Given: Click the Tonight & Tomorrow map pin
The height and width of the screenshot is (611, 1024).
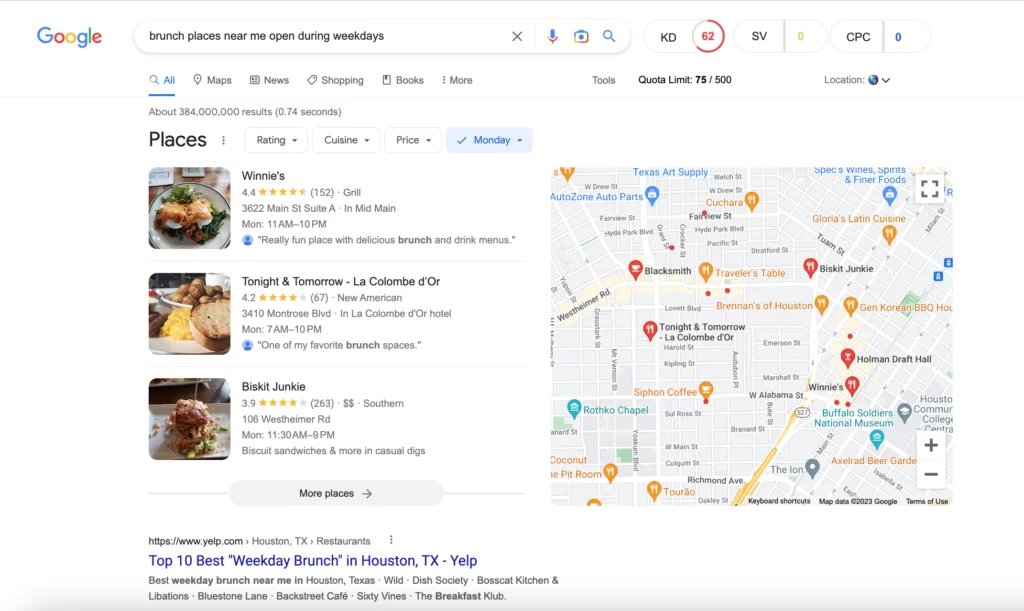Looking at the screenshot, I should point(650,330).
